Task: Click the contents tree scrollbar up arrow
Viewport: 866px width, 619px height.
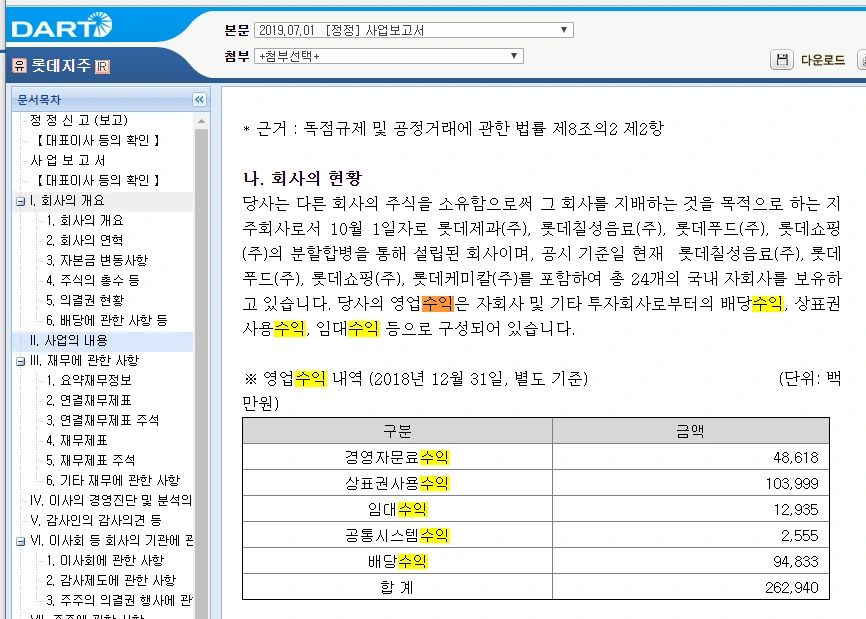Action: (202, 120)
